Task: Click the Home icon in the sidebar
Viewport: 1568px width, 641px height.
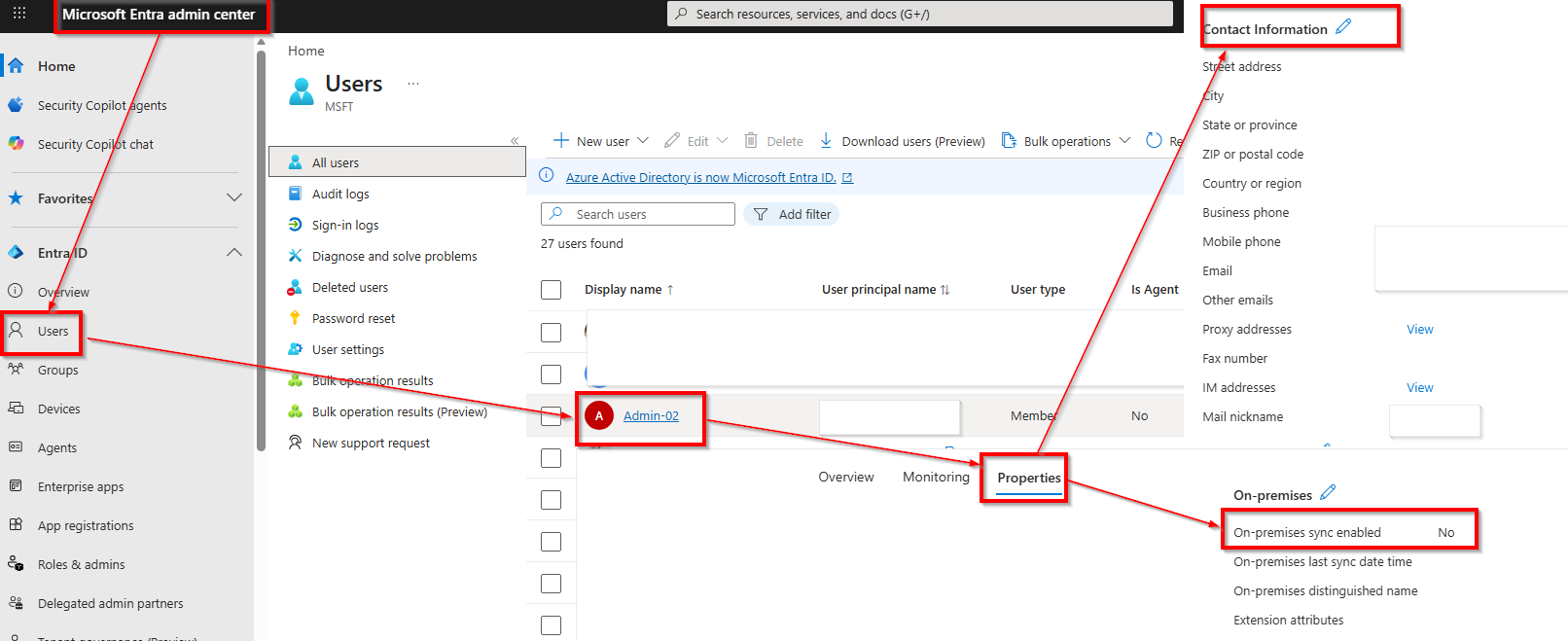Action: click(x=17, y=66)
